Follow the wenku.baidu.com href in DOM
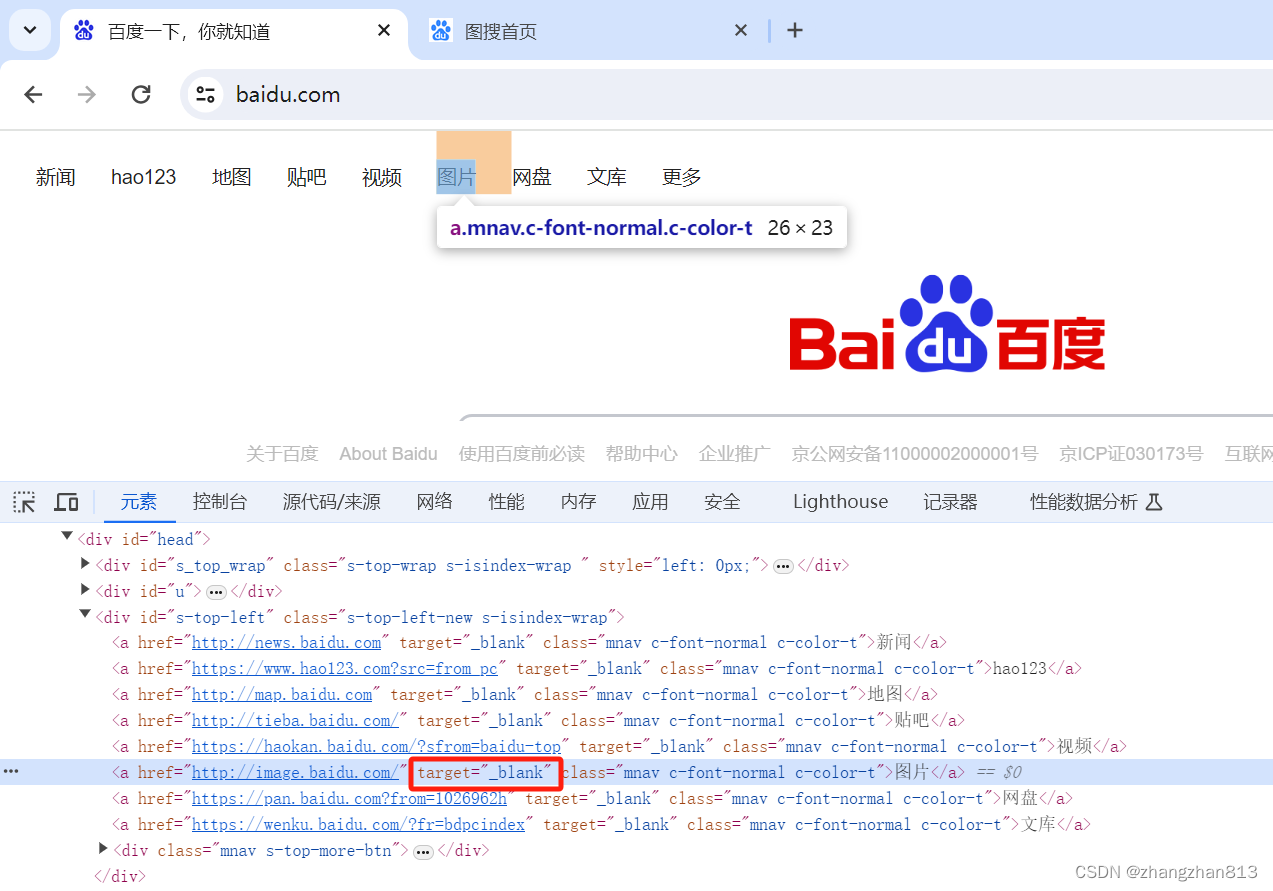 [x=358, y=825]
